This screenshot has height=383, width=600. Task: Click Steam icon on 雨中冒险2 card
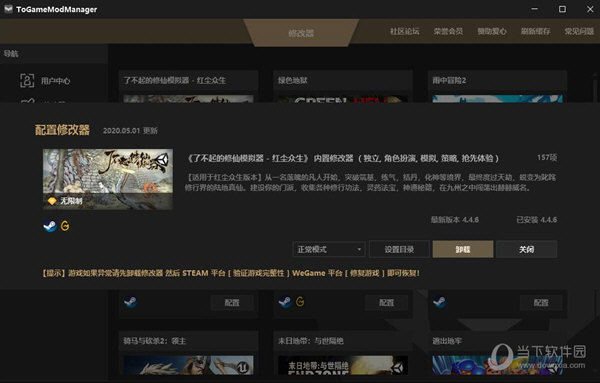tap(440, 302)
